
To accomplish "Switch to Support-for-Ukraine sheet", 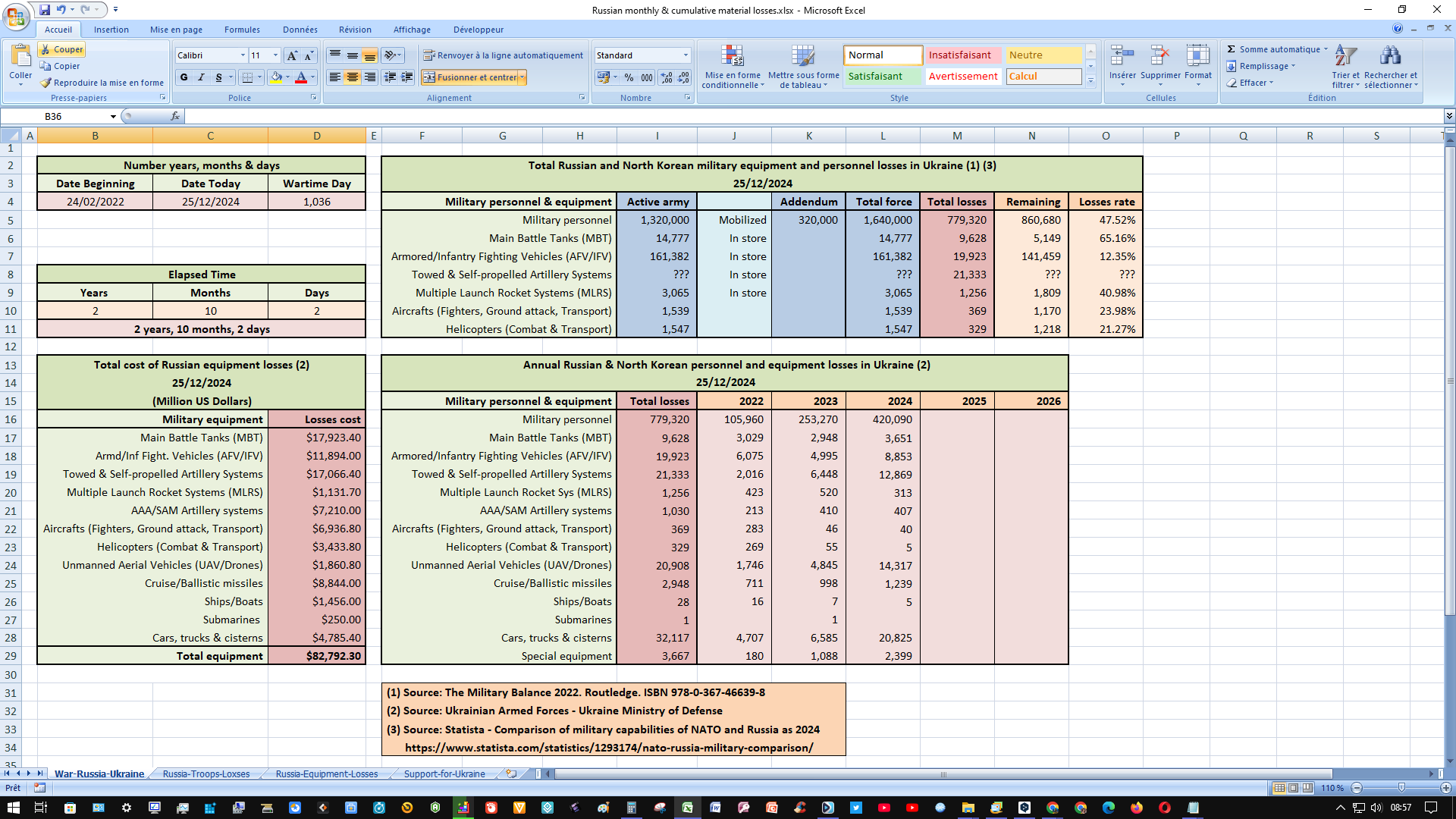I will (444, 774).
